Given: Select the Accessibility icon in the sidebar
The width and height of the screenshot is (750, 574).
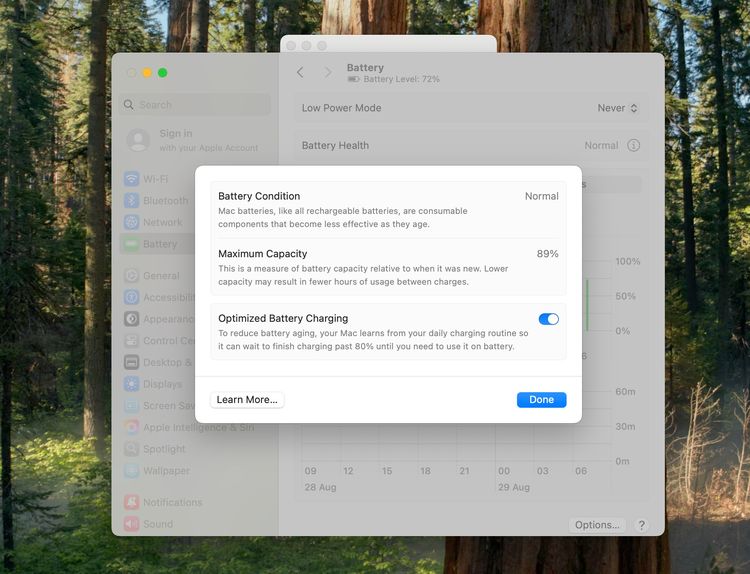Looking at the screenshot, I should tap(132, 297).
